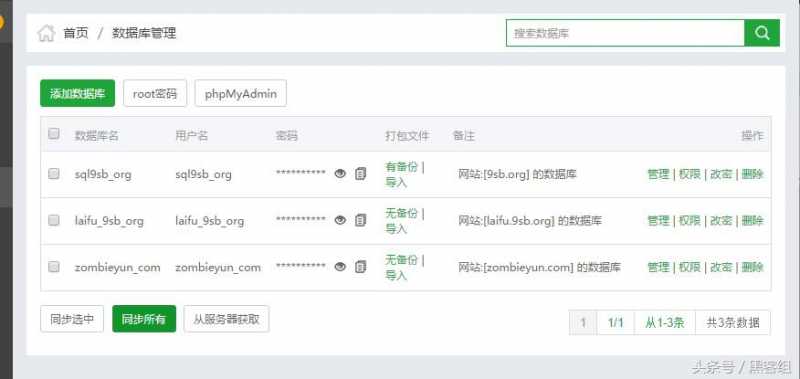Open the root密码 dialog
Screen dimensions: 800x379
(x=155, y=93)
